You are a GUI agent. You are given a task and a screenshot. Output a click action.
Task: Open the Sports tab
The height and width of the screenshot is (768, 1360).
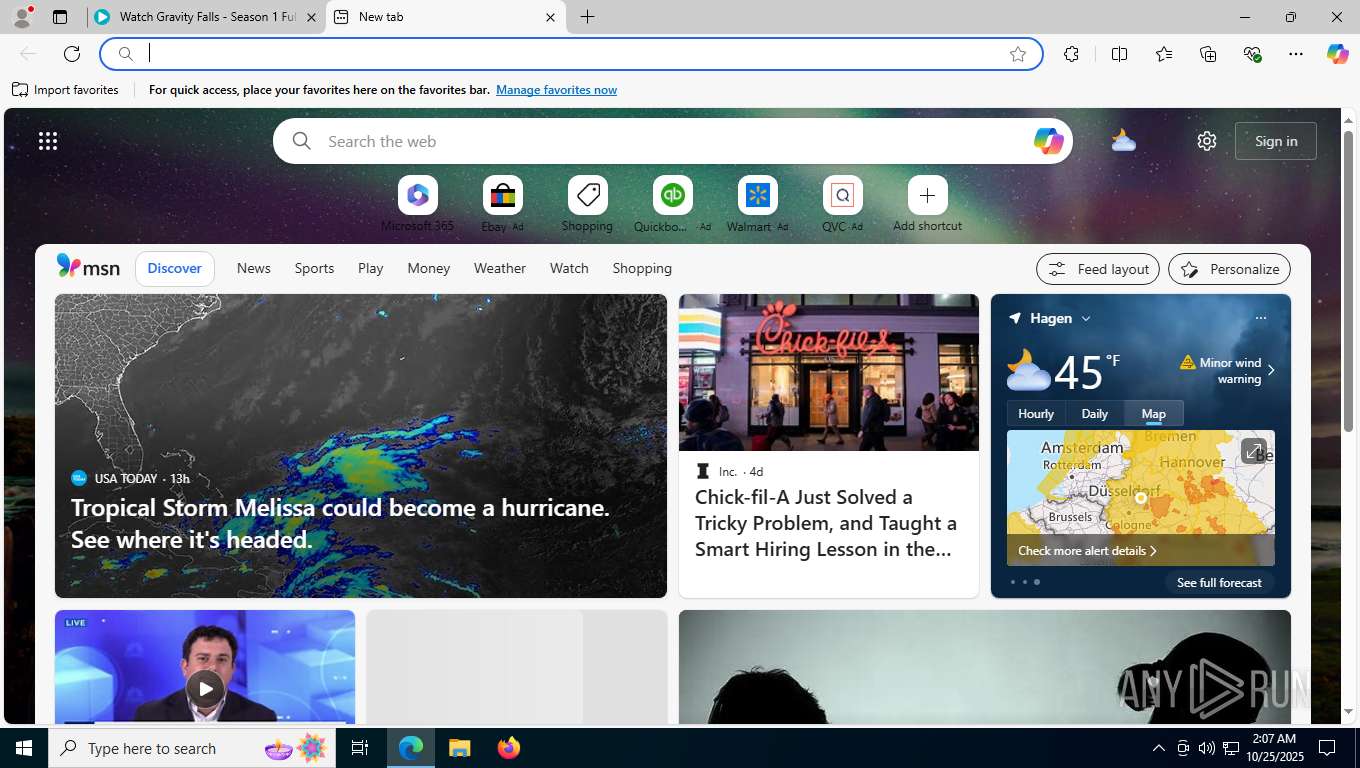click(314, 268)
